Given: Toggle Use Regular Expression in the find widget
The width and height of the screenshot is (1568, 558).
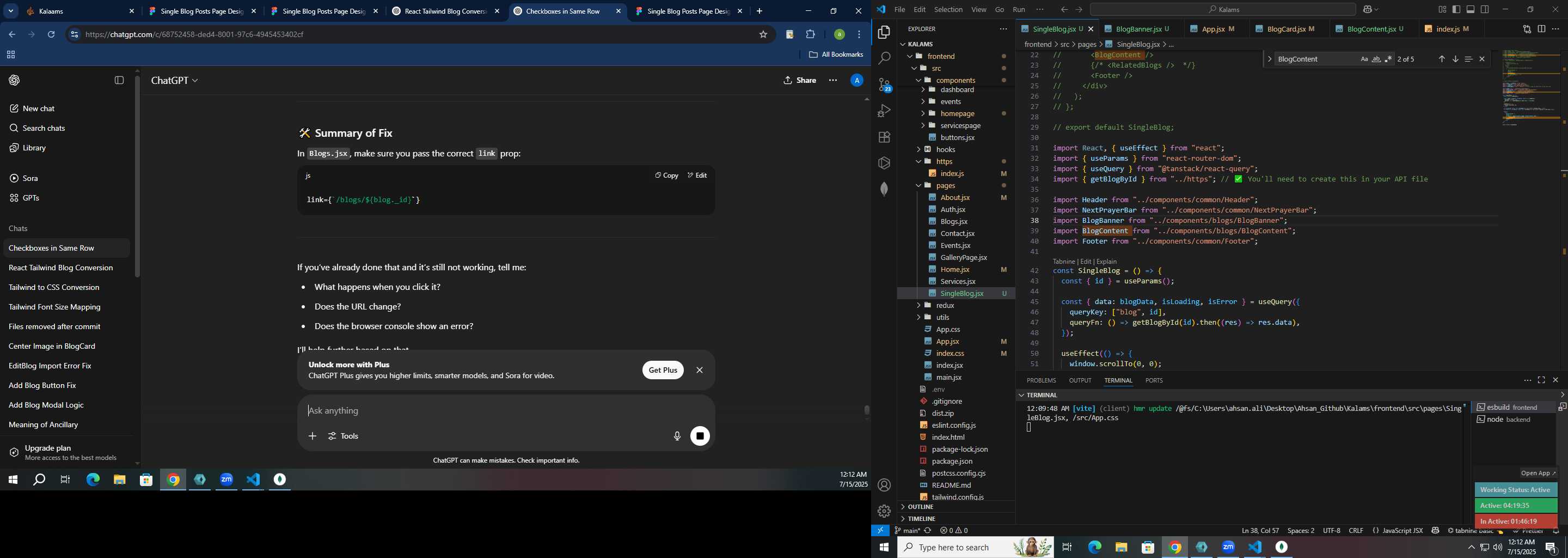Looking at the screenshot, I should click(x=1388, y=59).
